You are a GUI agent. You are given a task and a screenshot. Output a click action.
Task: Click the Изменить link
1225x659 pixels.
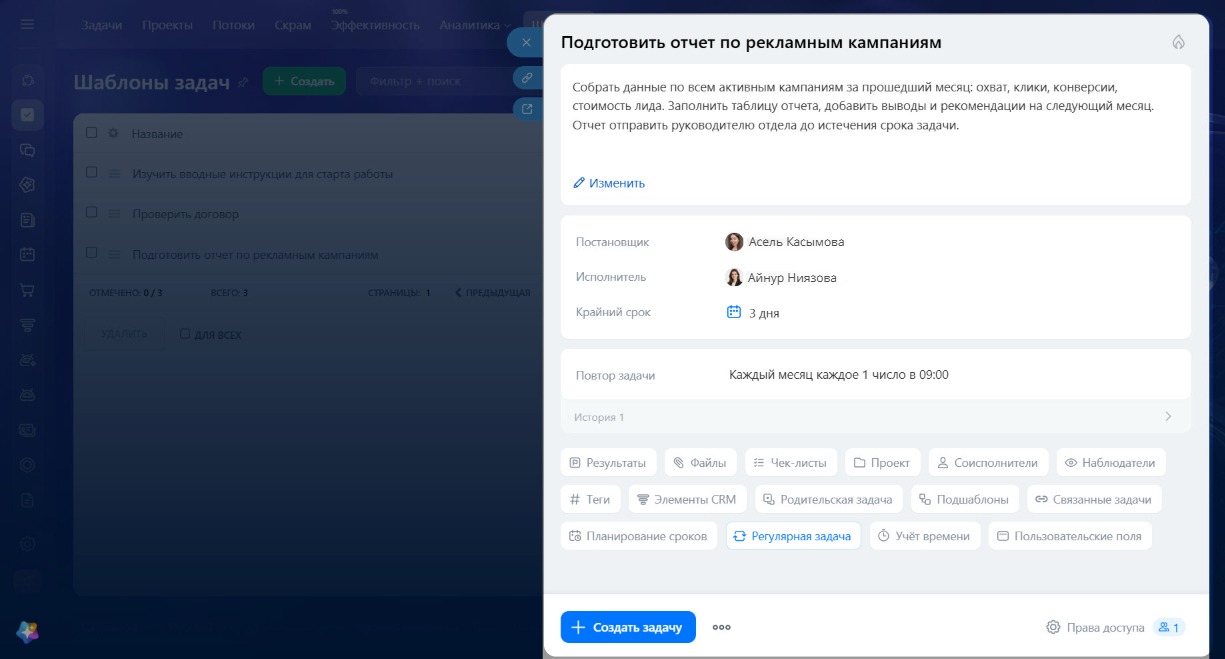609,183
